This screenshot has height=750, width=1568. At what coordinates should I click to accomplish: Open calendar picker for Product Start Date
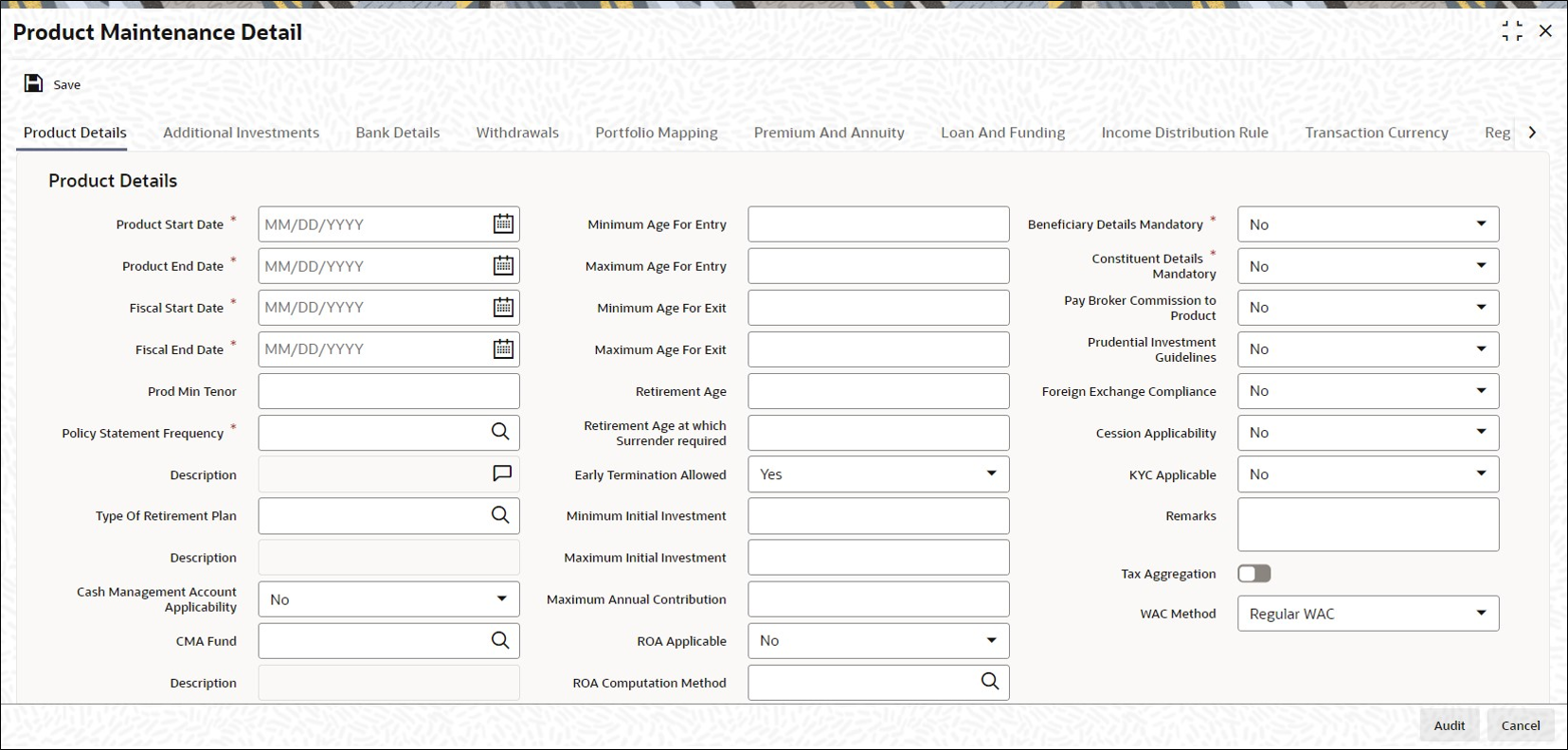[x=503, y=224]
